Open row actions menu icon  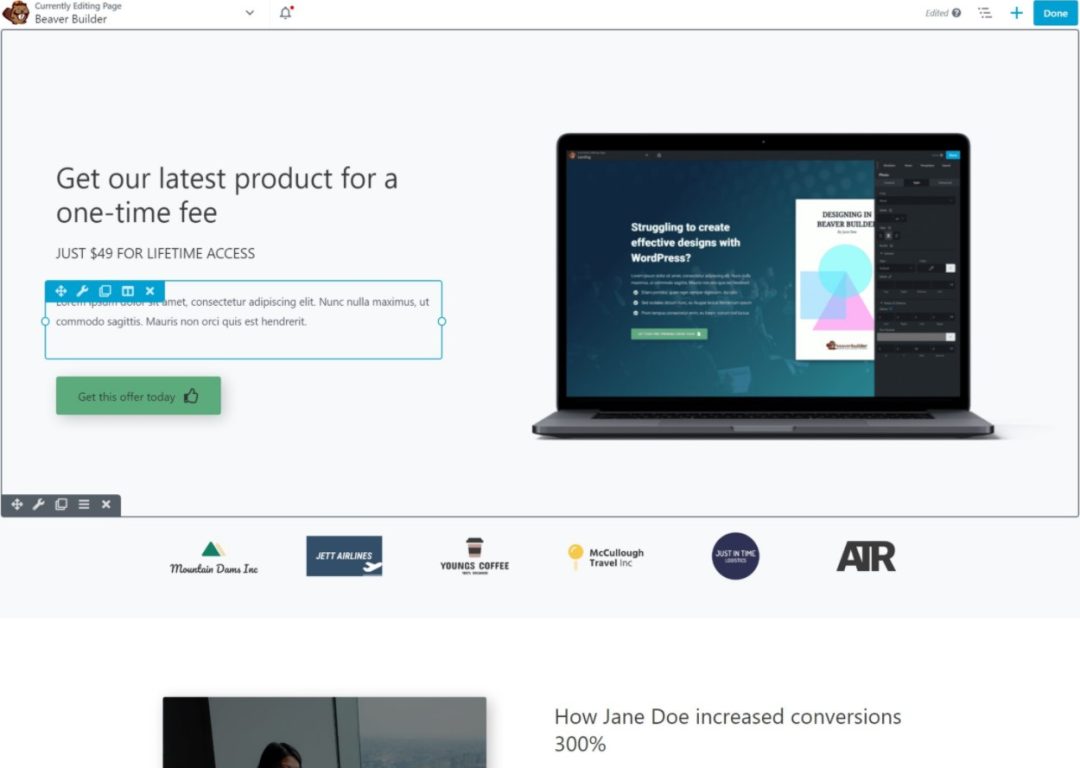(x=83, y=504)
